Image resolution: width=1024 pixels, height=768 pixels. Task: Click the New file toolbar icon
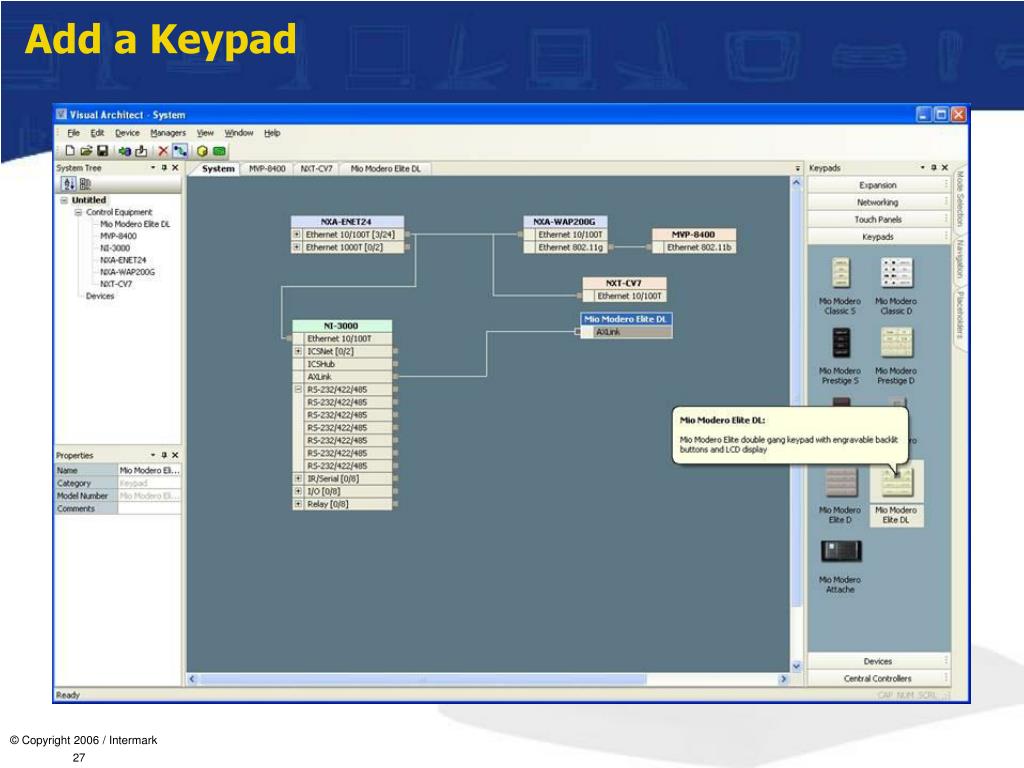[70, 151]
